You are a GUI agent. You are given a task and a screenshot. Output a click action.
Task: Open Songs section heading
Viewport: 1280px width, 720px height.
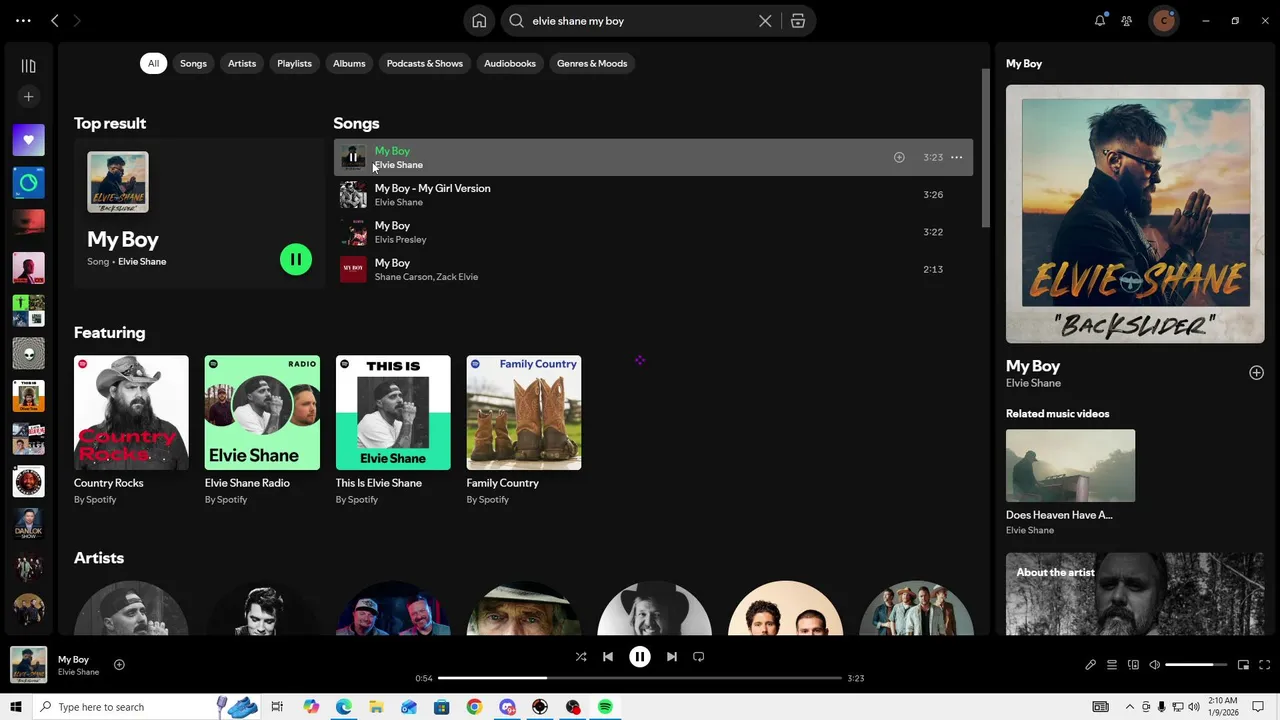(356, 123)
